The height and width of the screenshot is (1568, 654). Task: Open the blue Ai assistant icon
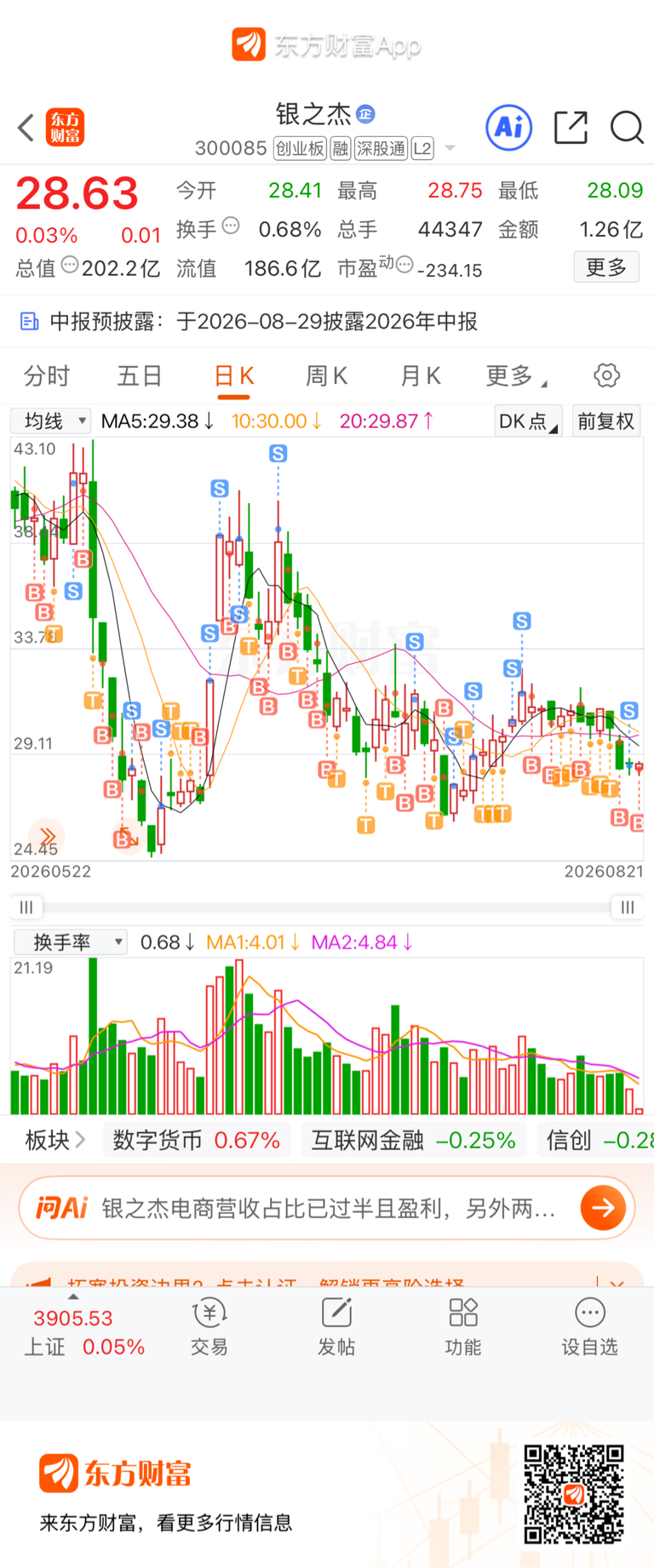point(509,128)
